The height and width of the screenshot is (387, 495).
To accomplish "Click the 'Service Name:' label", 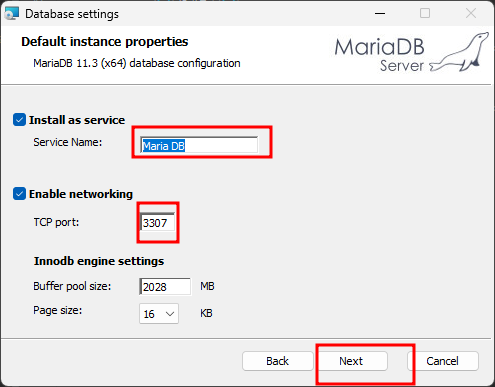I will click(68, 142).
